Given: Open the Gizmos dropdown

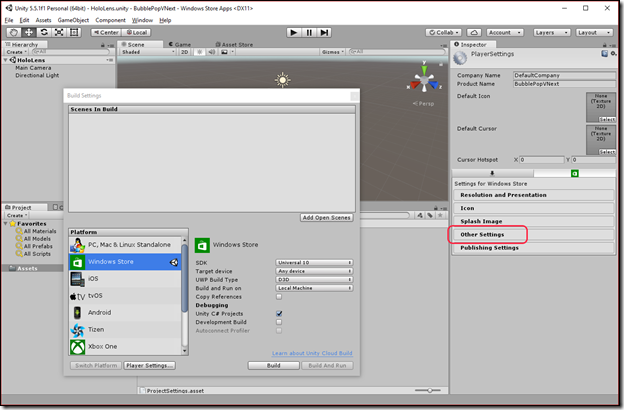Looking at the screenshot, I should click(333, 52).
